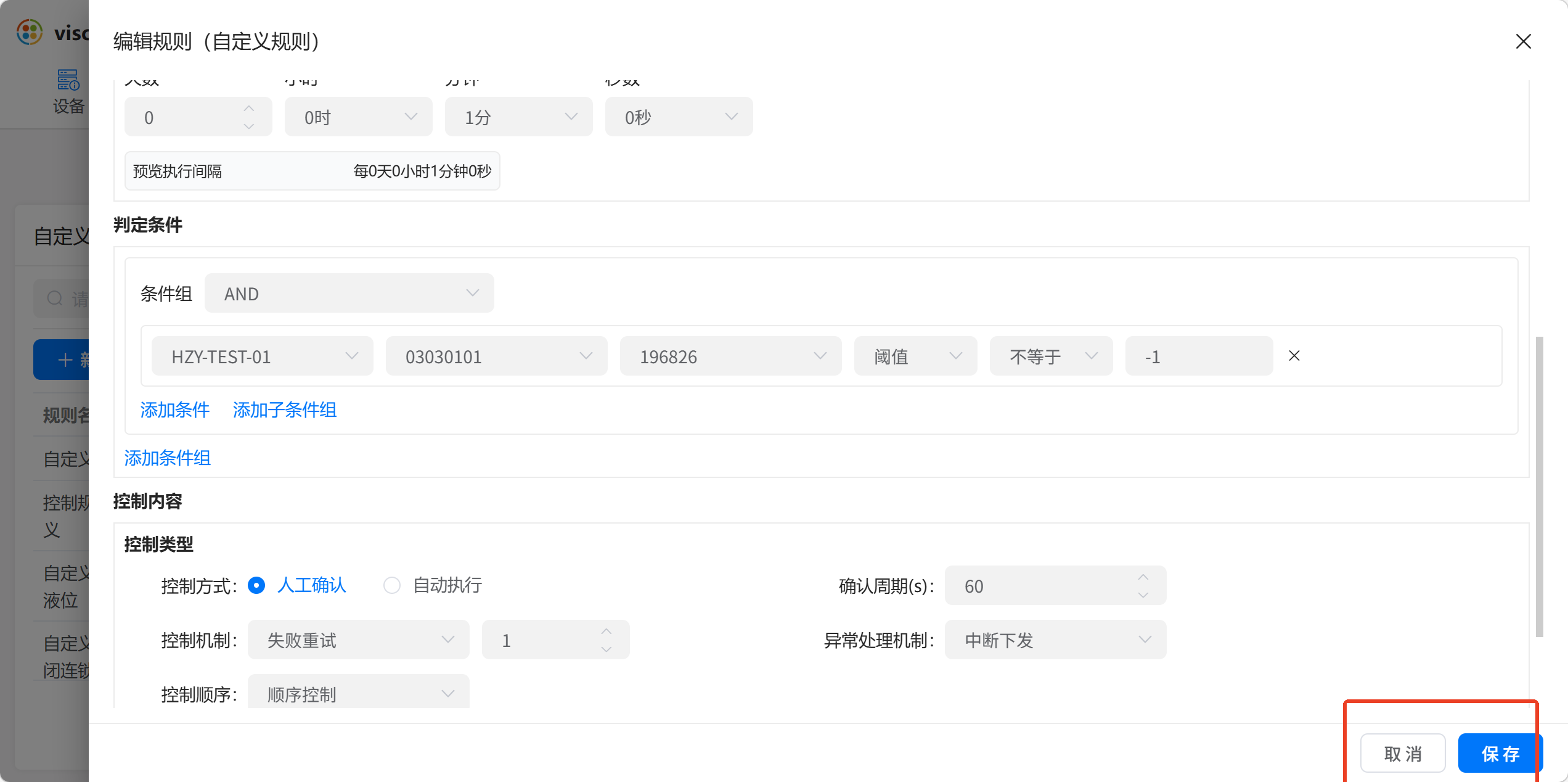
Task: Click the retry count field showing 1
Action: (556, 640)
